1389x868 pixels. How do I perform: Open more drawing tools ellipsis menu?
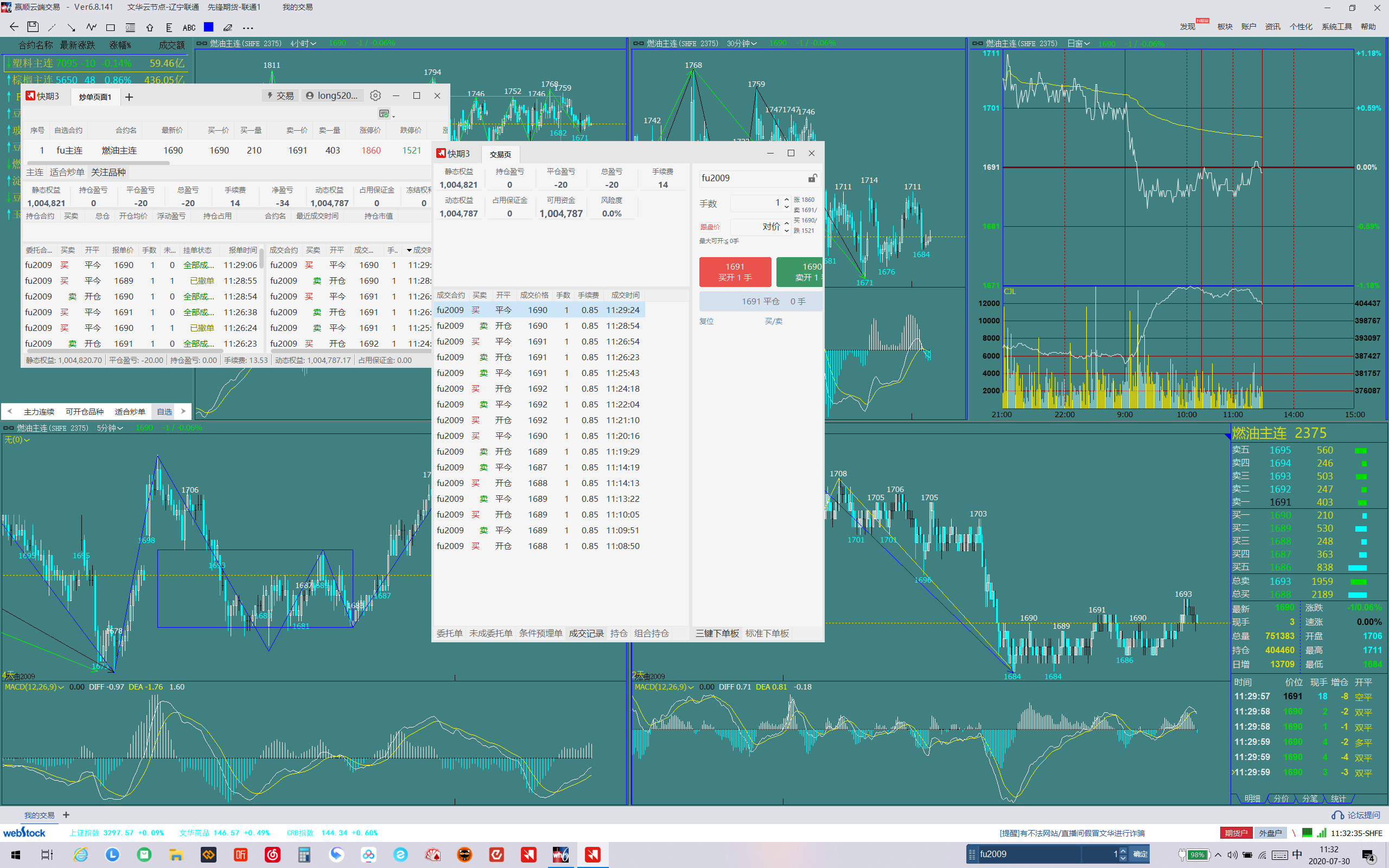click(248, 28)
